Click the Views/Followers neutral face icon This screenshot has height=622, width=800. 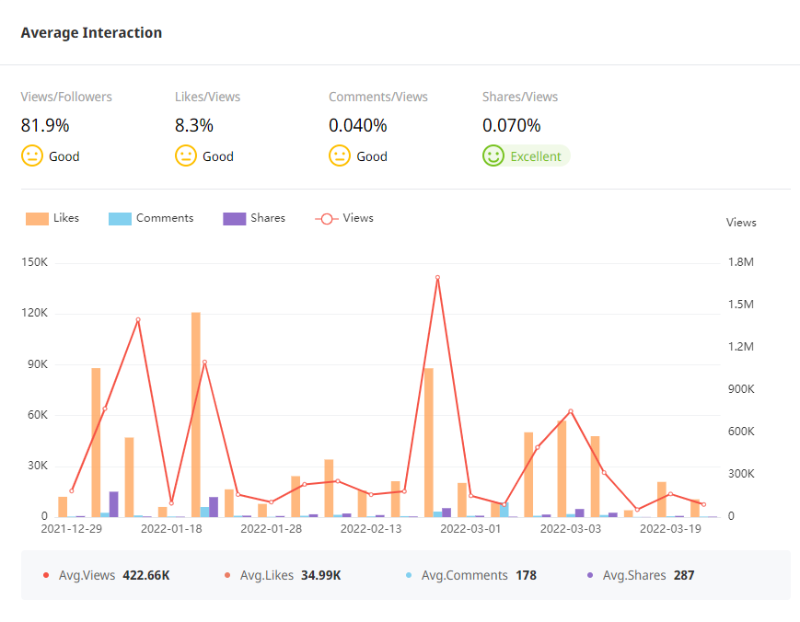pyautogui.click(x=32, y=156)
